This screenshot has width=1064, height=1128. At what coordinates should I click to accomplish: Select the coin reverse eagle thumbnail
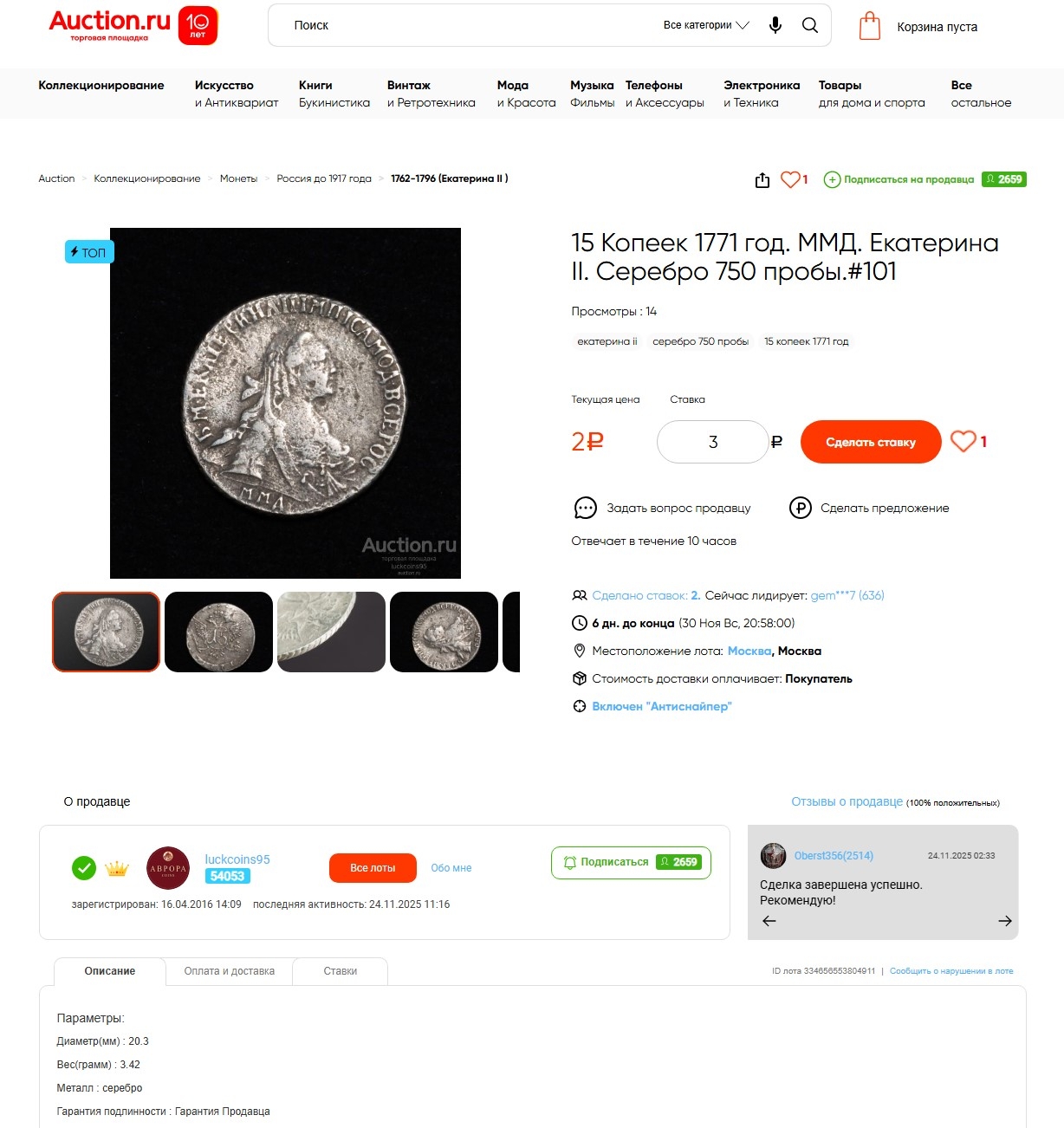[218, 632]
